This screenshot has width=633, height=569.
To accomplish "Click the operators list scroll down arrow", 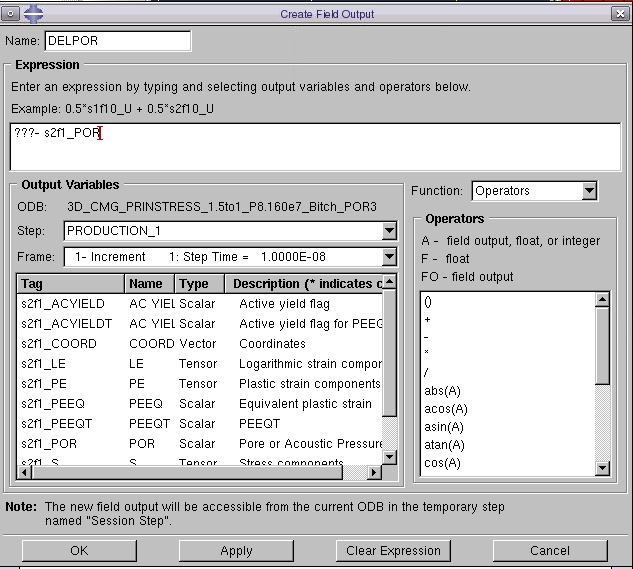I will coord(602,468).
